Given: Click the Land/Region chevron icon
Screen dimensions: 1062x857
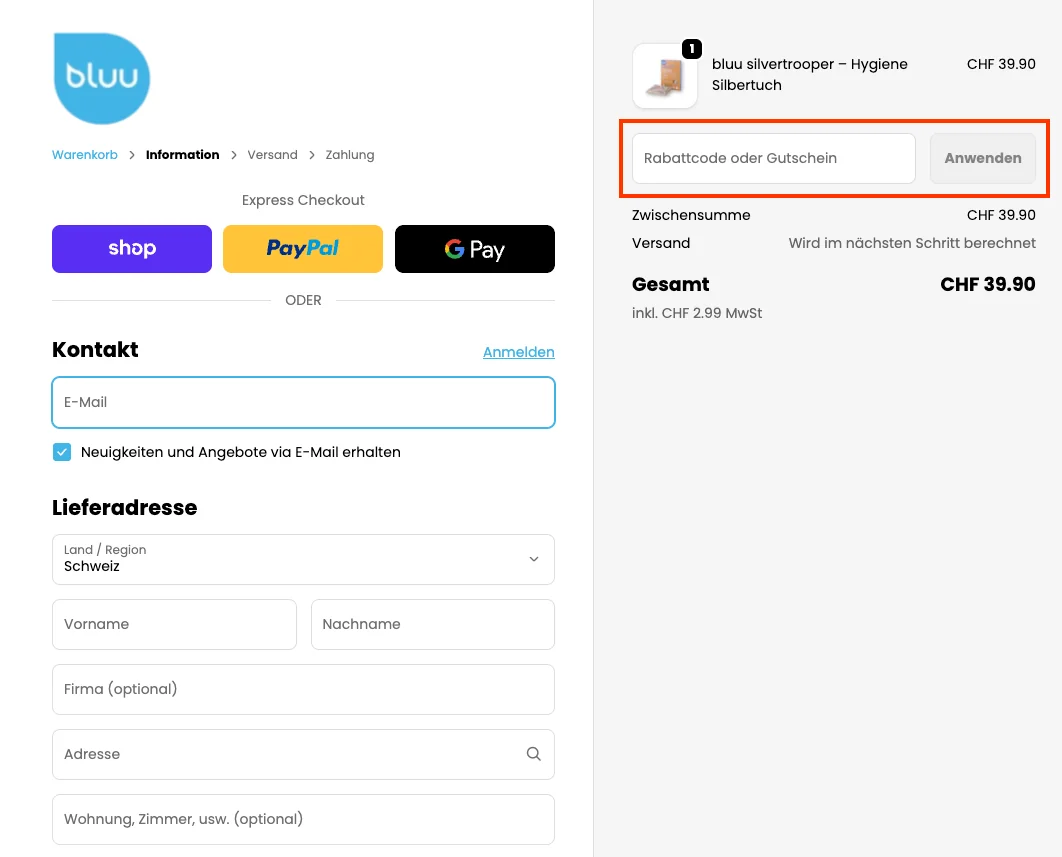Looking at the screenshot, I should click(534, 559).
